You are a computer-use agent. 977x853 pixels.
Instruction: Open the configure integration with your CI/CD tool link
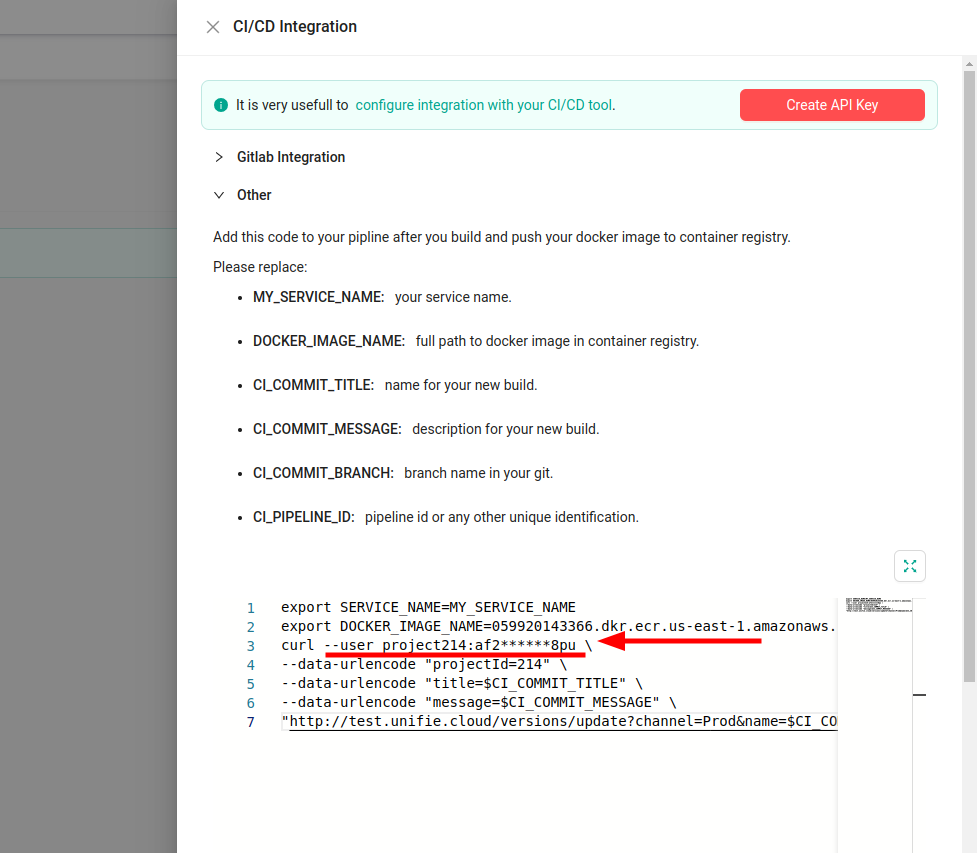click(x=484, y=104)
